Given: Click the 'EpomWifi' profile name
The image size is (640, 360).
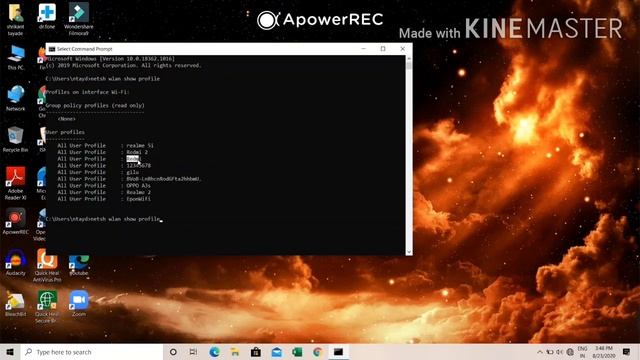Looking at the screenshot, I should pyautogui.click(x=139, y=199).
